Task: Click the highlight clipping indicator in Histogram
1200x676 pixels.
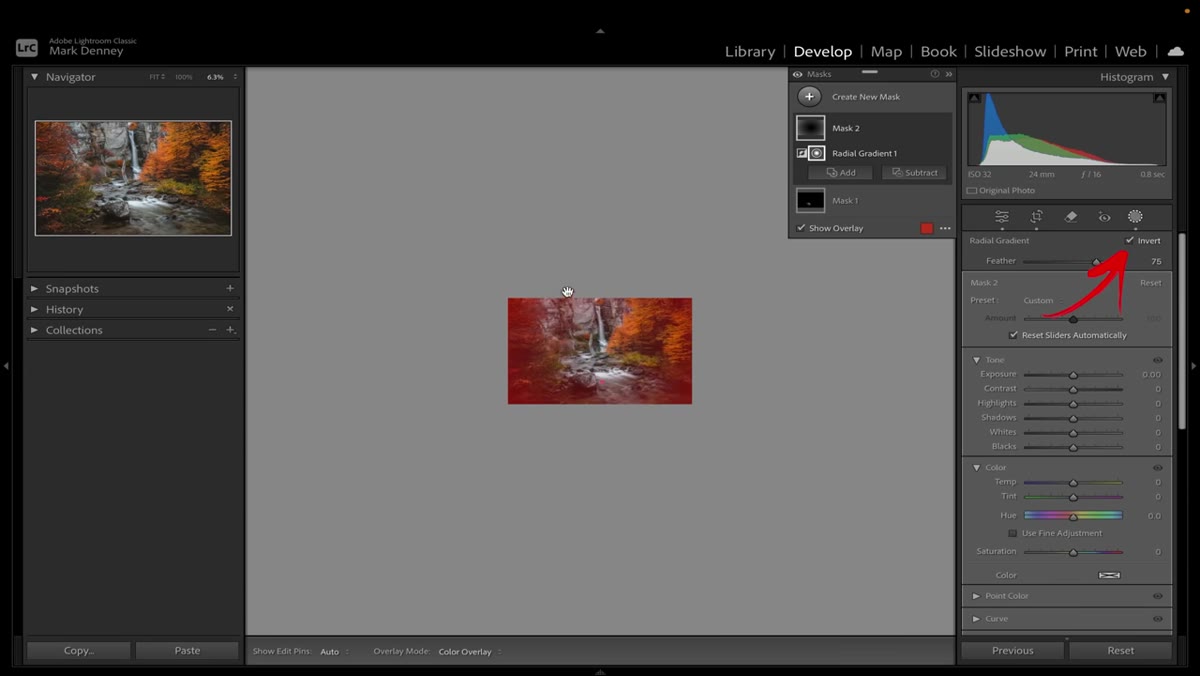Action: [1159, 98]
